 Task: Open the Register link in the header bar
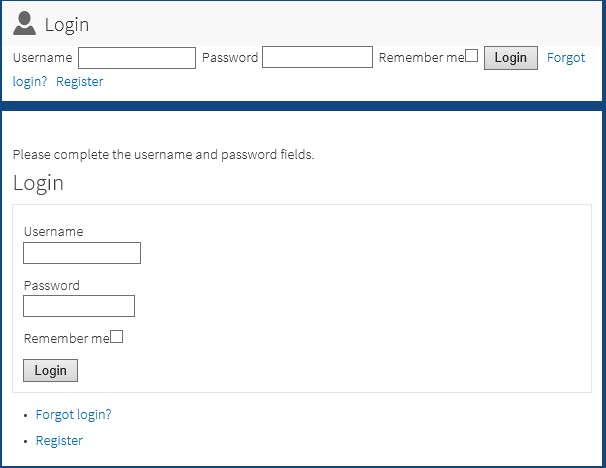pyautogui.click(x=80, y=82)
